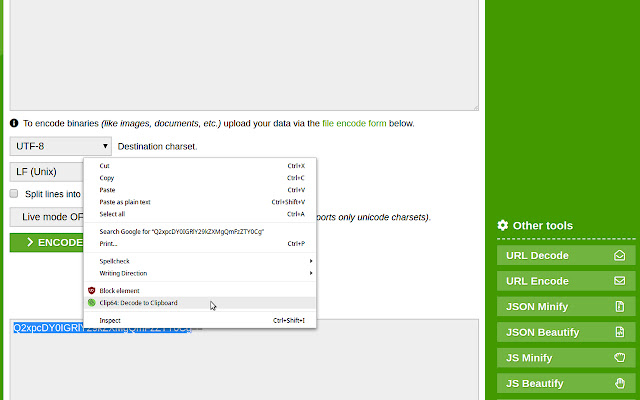Click the gear icon next to Other tools
This screenshot has height=400, width=640.
503,225
